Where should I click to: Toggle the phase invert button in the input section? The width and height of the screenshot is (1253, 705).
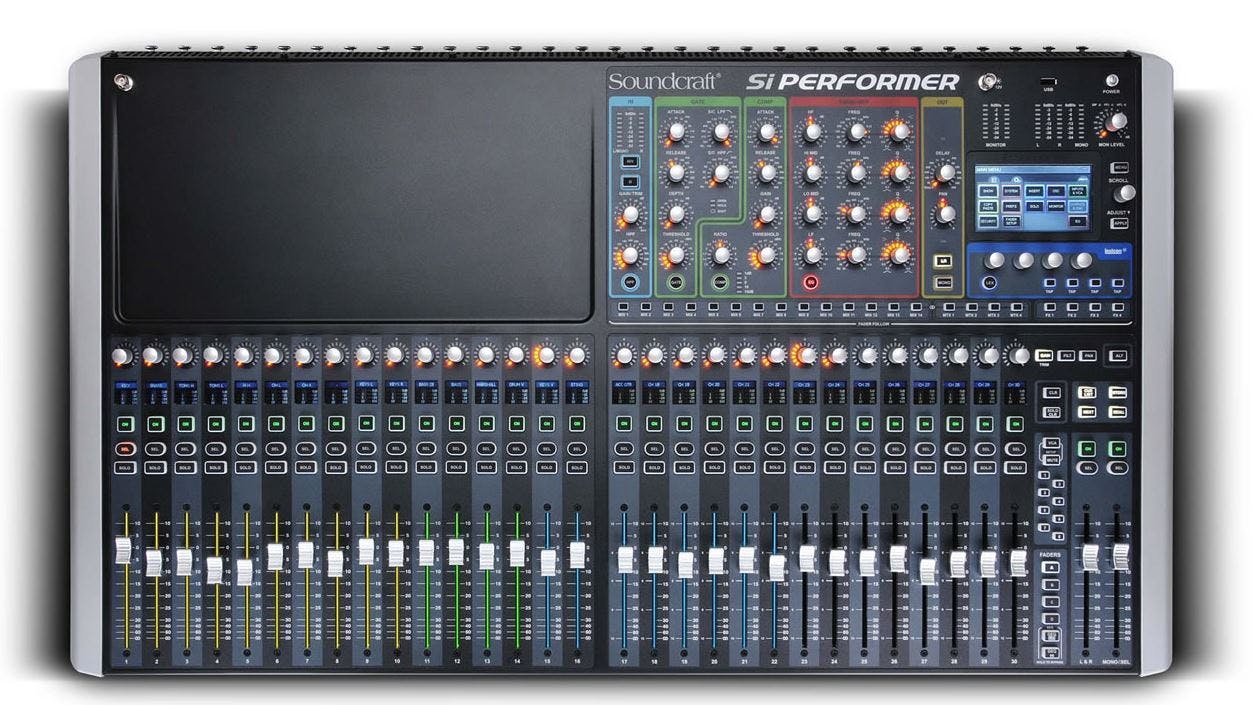point(629,181)
